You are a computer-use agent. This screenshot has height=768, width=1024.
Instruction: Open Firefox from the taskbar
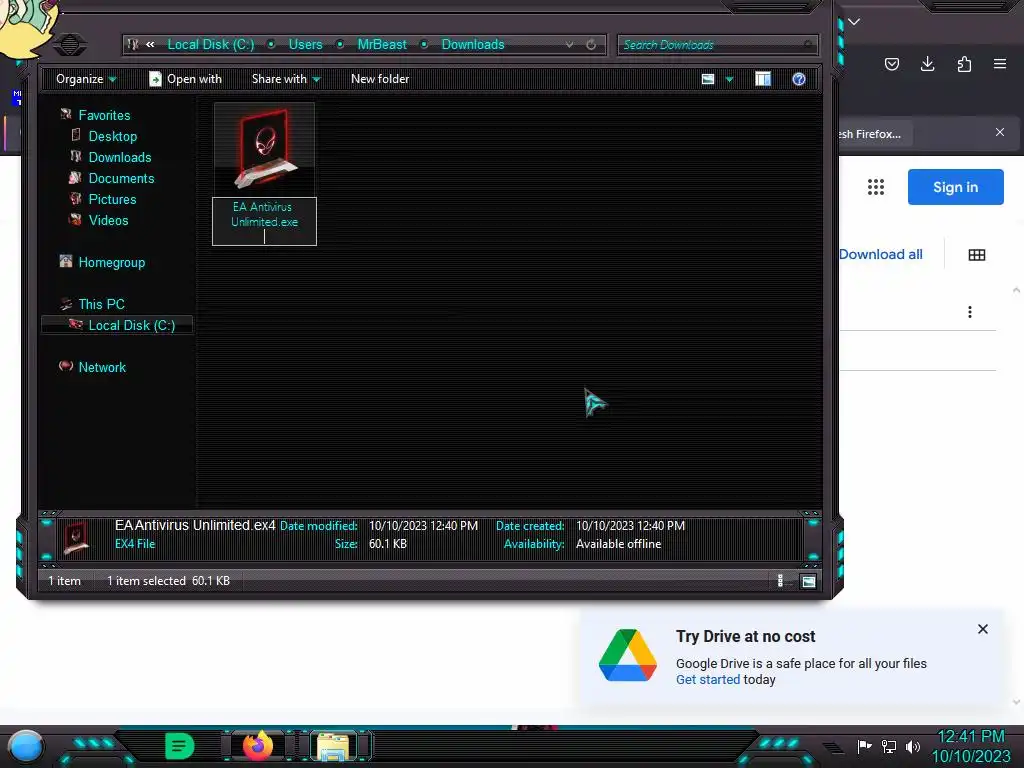tap(258, 746)
